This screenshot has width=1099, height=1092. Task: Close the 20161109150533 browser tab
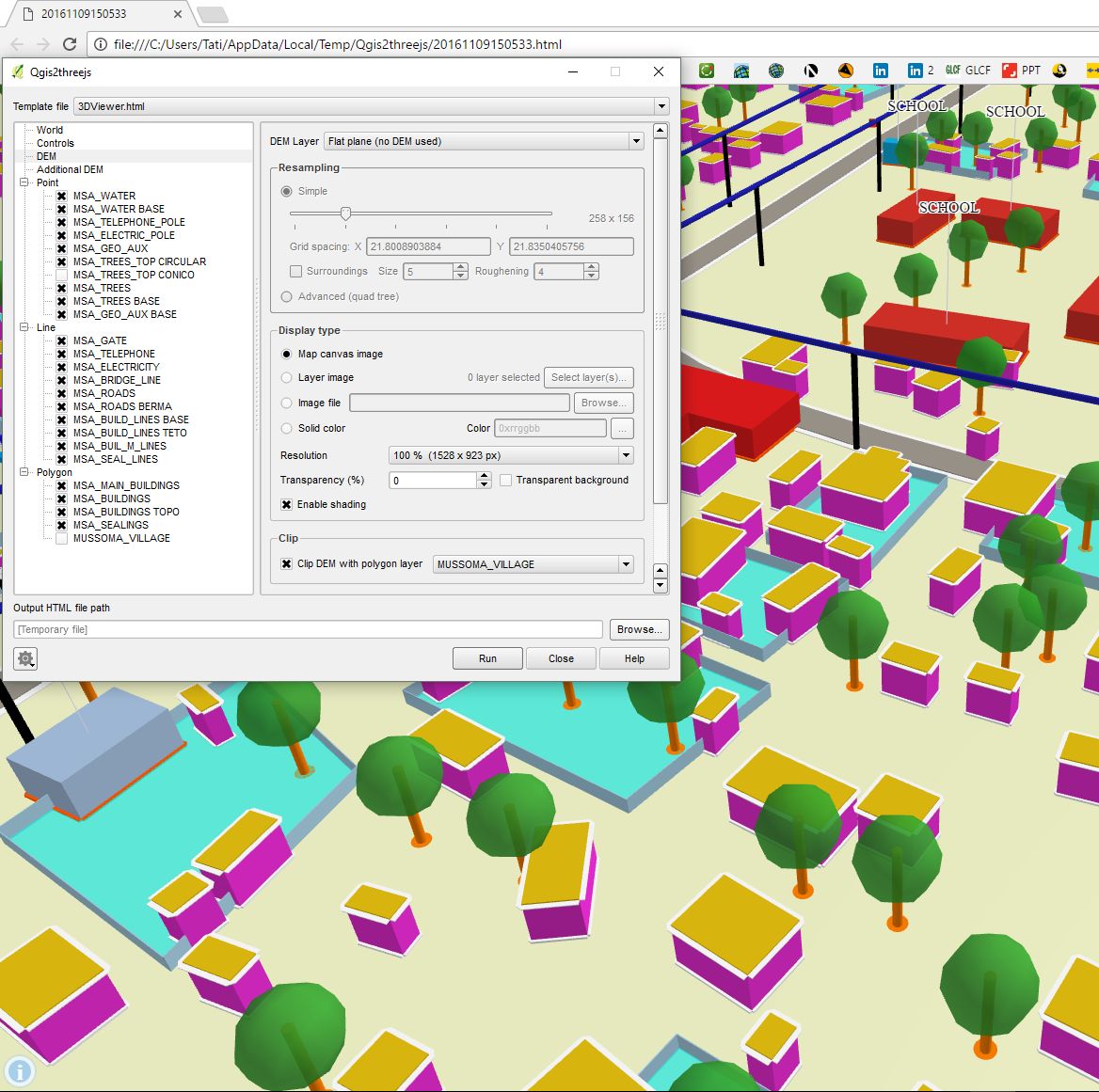tap(177, 13)
